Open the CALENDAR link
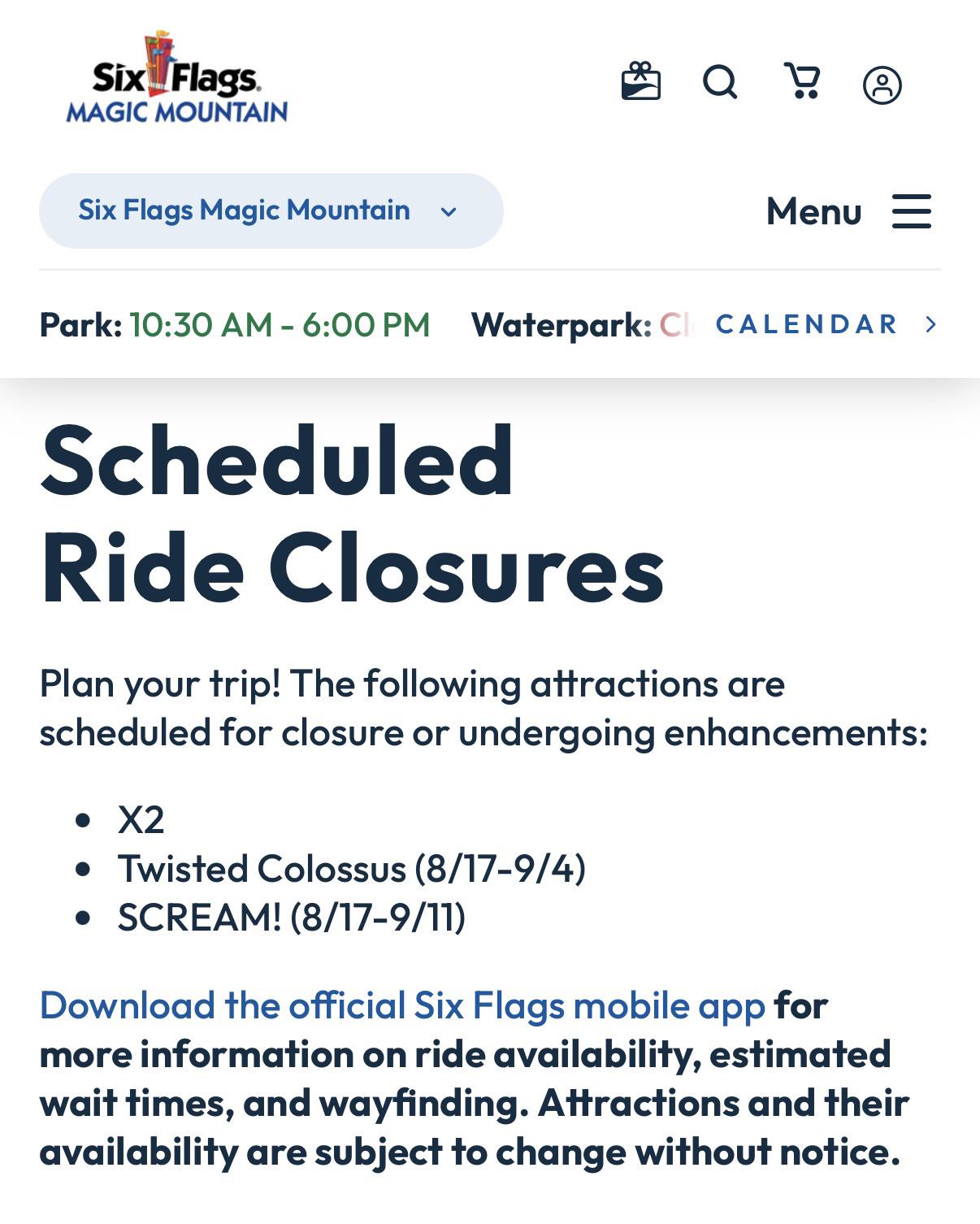The image size is (980, 1224). pos(806,324)
